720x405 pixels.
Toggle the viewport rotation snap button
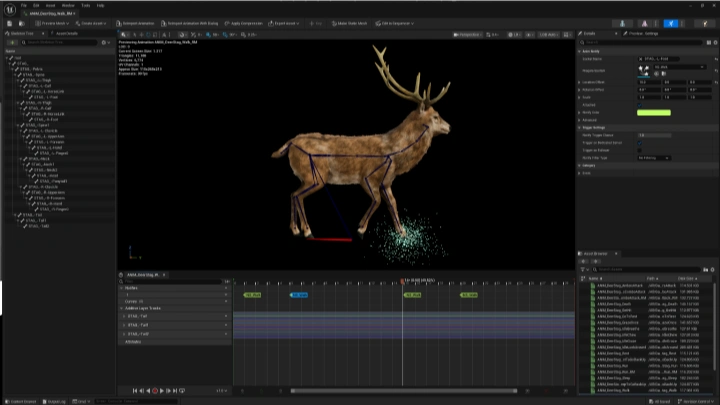(225, 34)
